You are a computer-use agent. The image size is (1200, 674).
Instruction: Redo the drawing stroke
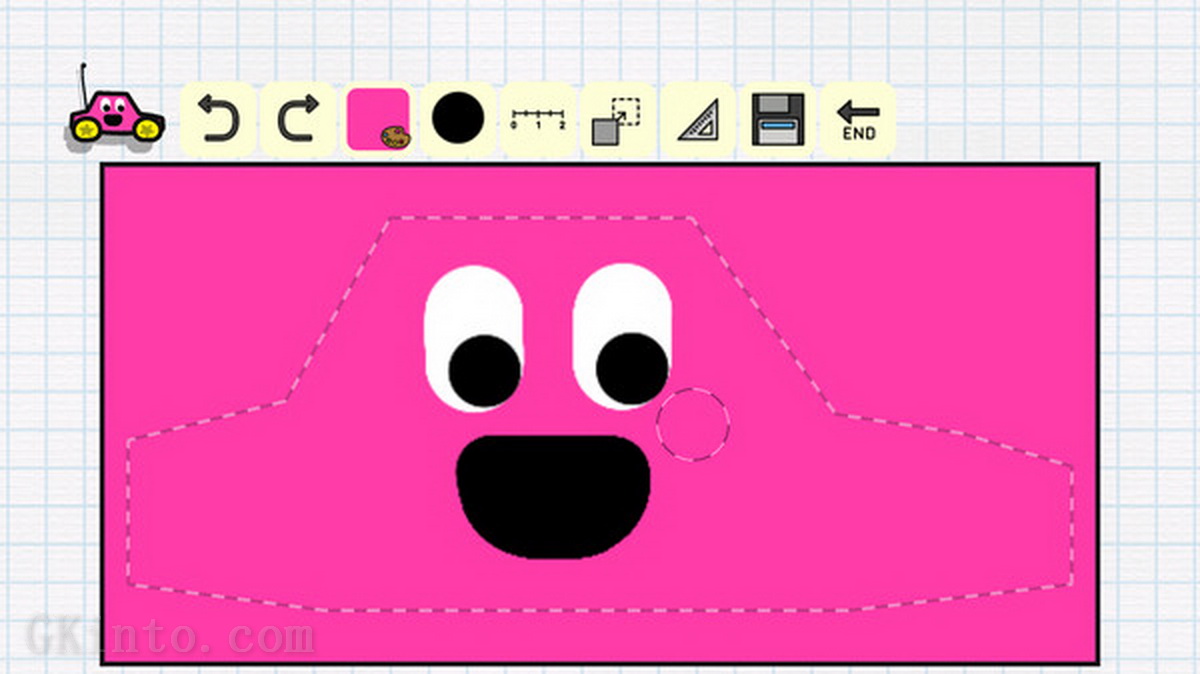(x=298, y=119)
